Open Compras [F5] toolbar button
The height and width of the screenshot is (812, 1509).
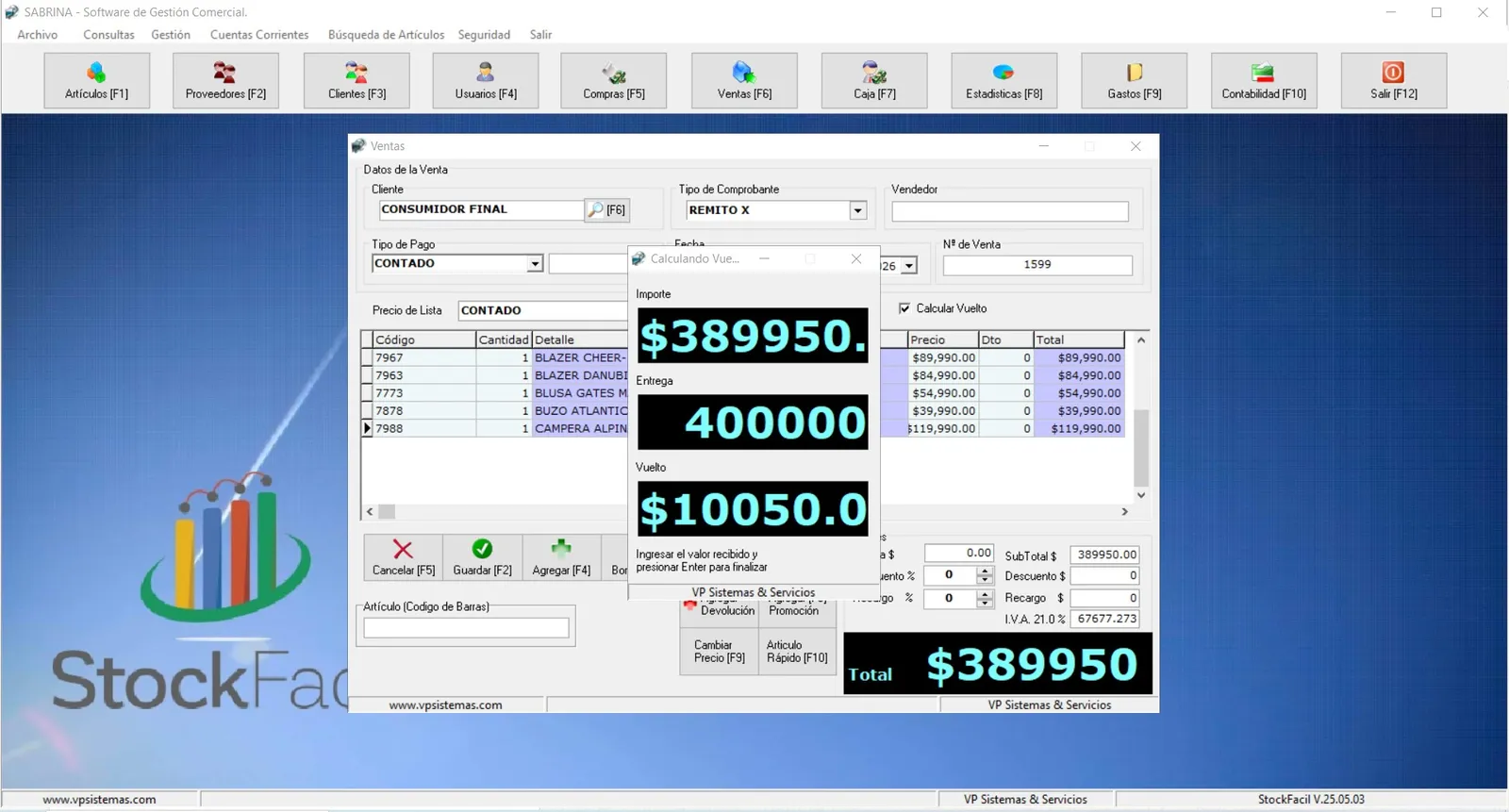(x=614, y=80)
